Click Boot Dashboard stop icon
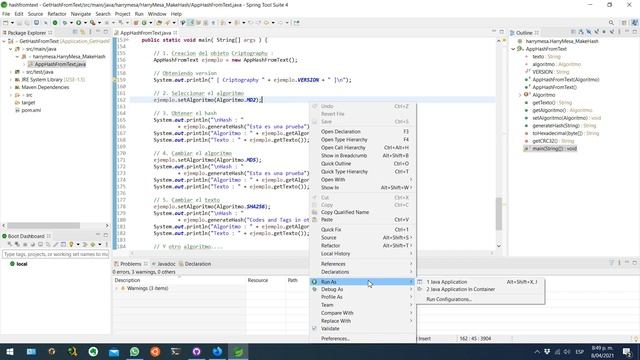The width and height of the screenshot is (640, 360). point(25,244)
